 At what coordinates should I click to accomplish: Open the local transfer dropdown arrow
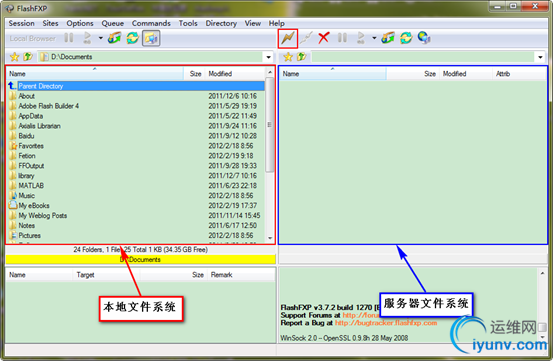pyautogui.click(x=101, y=38)
